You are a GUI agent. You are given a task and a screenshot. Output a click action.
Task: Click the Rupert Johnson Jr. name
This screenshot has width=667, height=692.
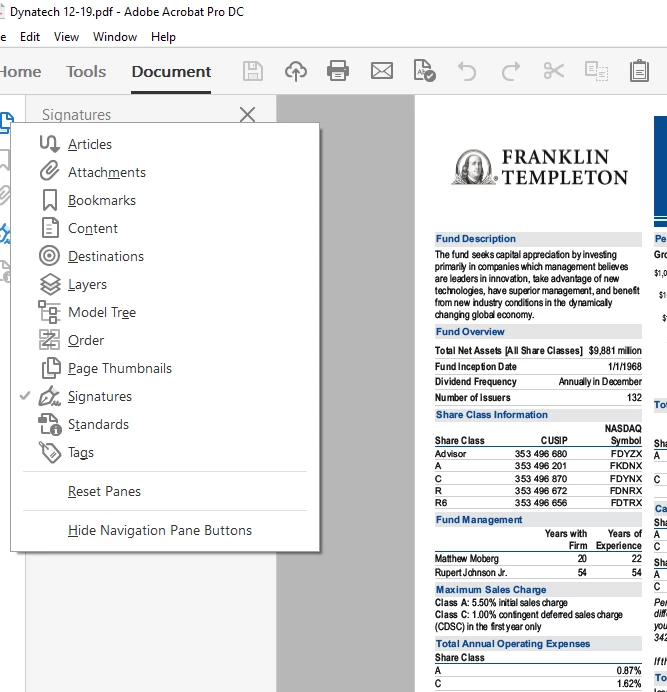[471, 573]
